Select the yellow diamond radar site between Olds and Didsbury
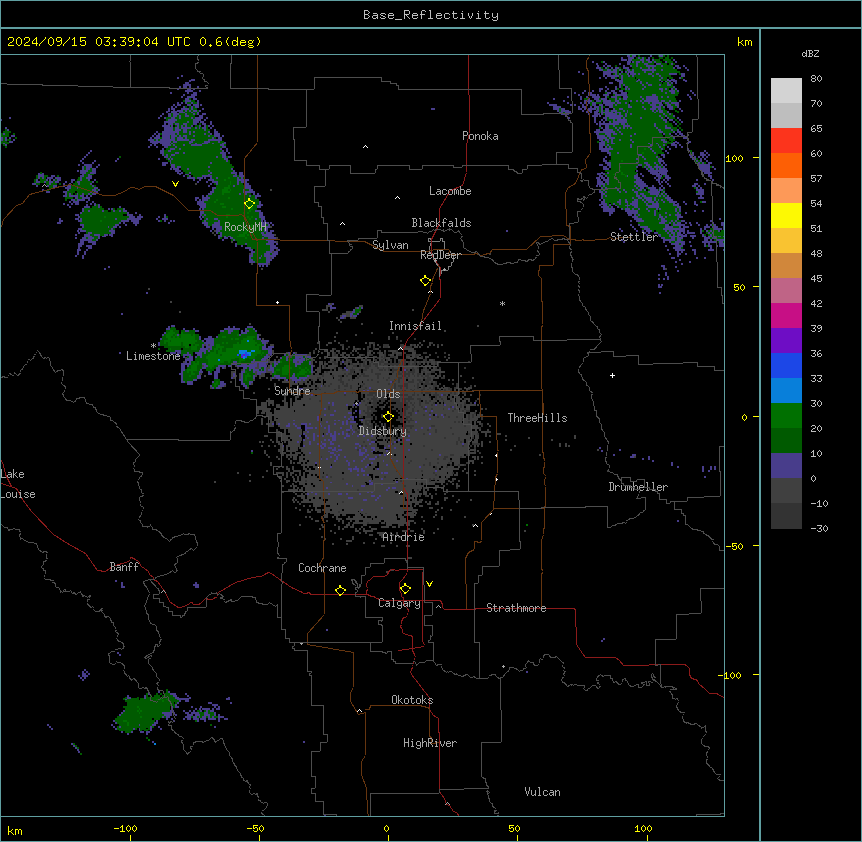This screenshot has height=842, width=862. (x=389, y=417)
